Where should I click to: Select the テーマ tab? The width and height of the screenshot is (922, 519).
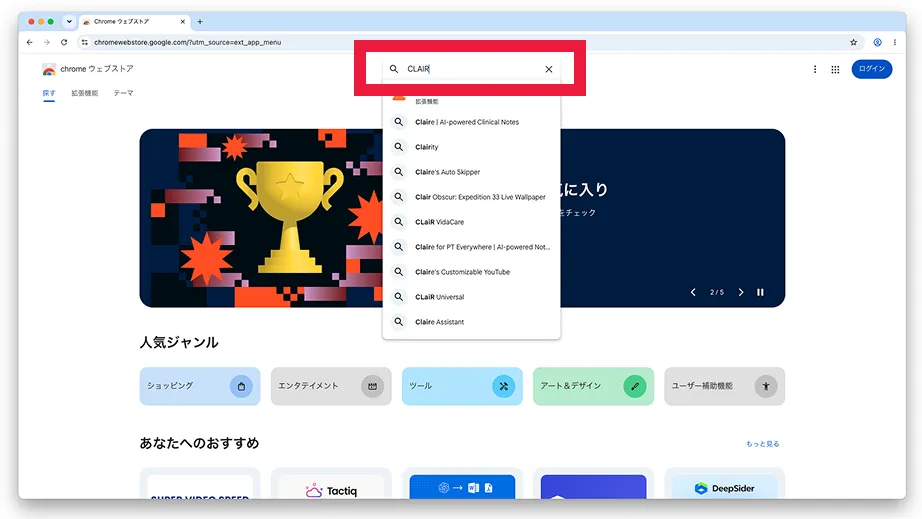123,93
